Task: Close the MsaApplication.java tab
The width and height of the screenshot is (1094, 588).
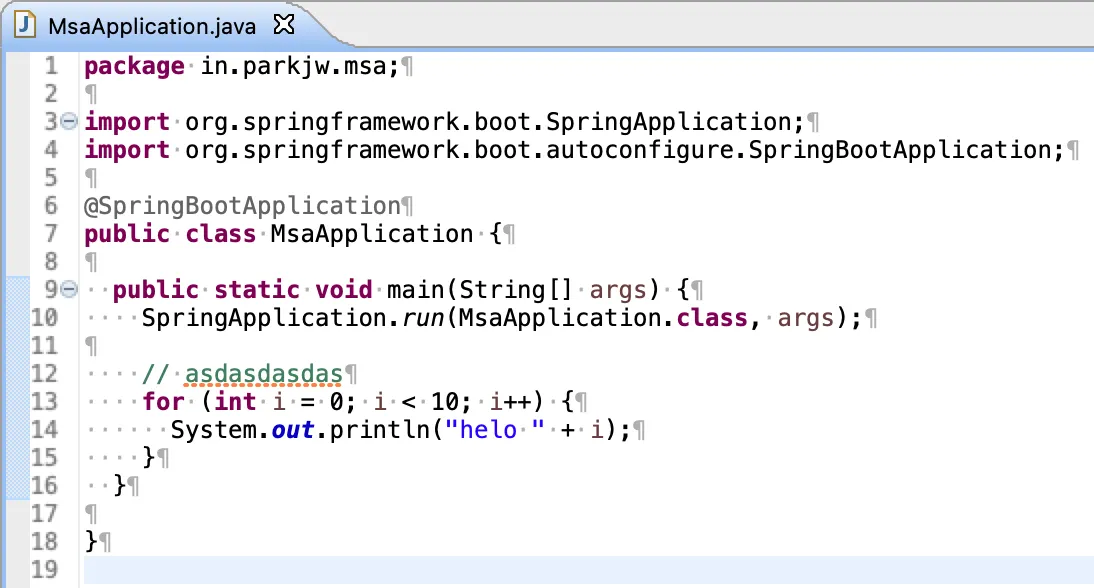Action: click(284, 25)
